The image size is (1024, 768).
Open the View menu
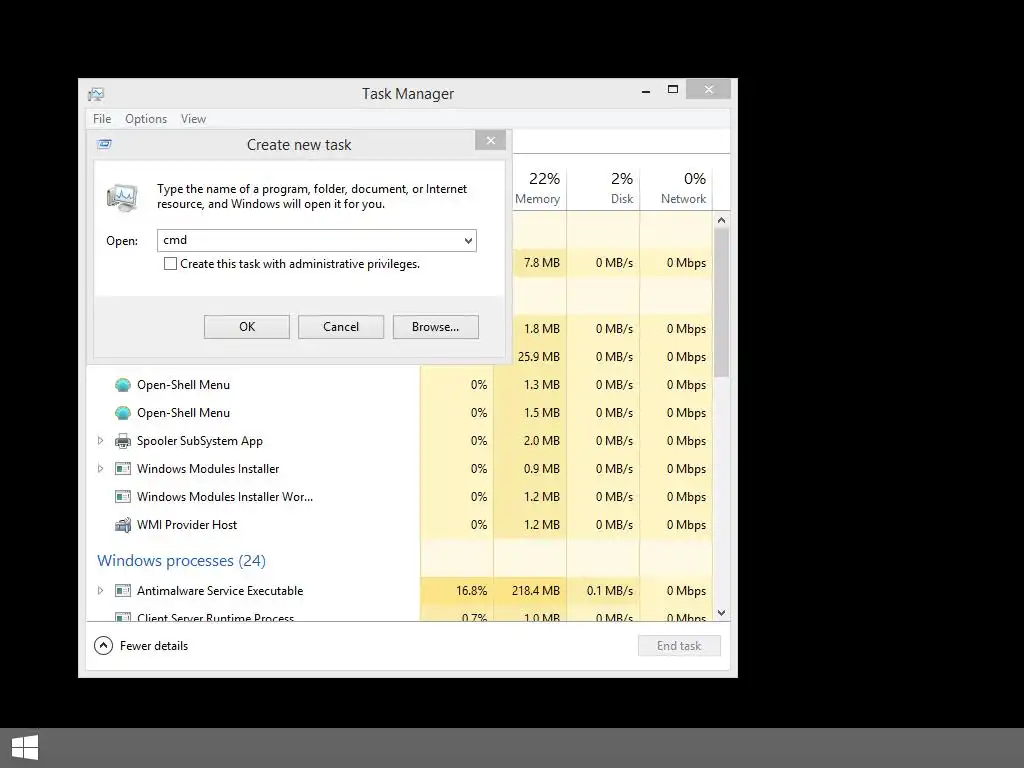click(193, 119)
